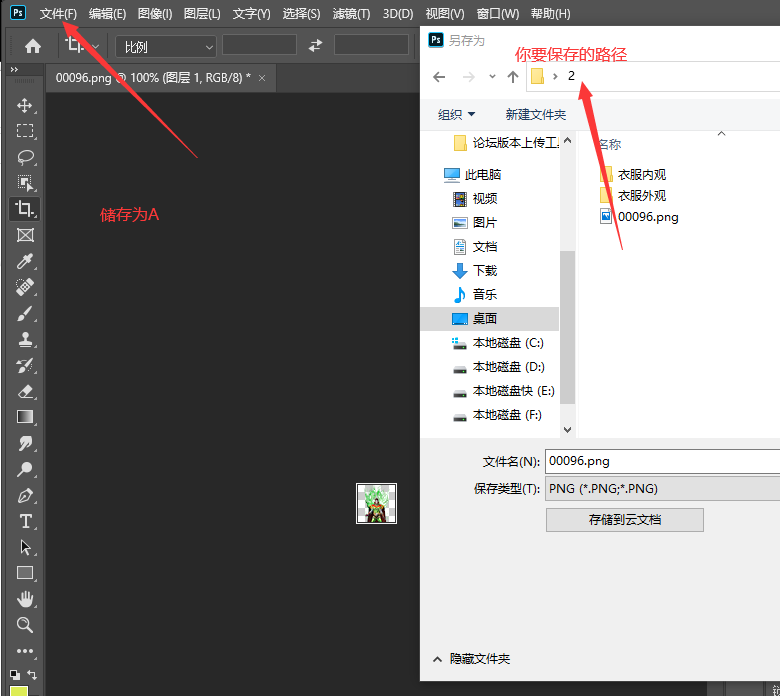
Task: Open the 文件(F) menu
Action: coord(58,14)
